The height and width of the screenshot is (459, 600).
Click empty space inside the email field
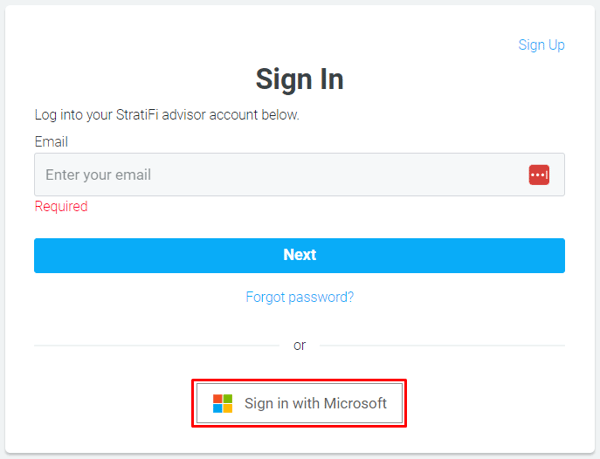pyautogui.click(x=350, y=175)
